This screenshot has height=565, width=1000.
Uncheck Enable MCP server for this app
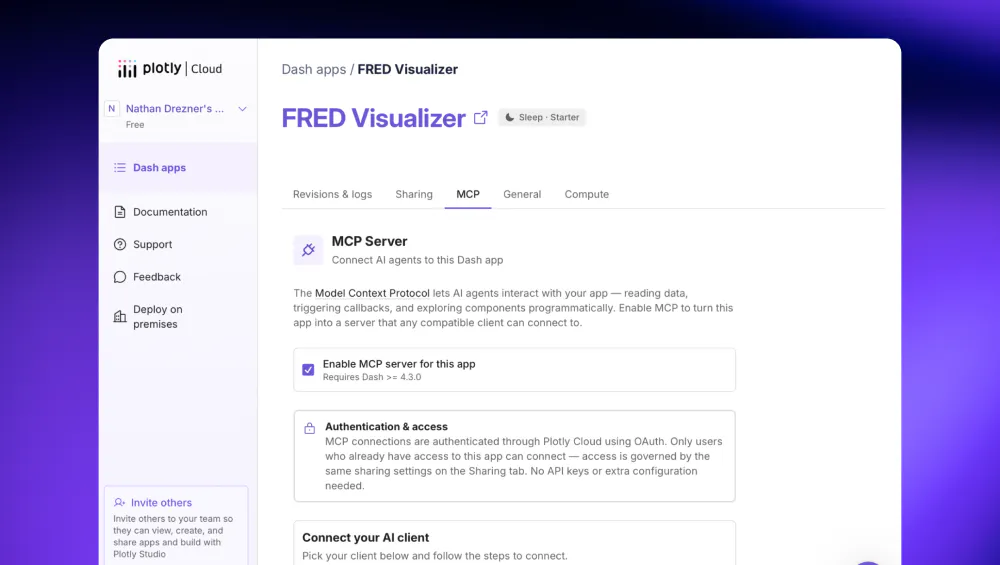pyautogui.click(x=308, y=370)
